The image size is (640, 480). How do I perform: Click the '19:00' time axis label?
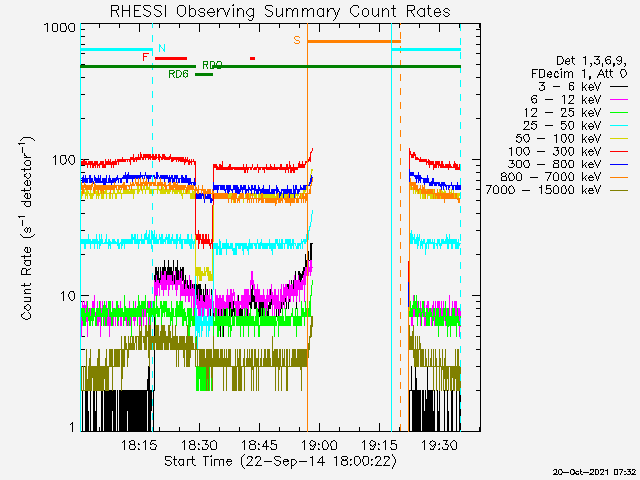pyautogui.click(x=319, y=445)
